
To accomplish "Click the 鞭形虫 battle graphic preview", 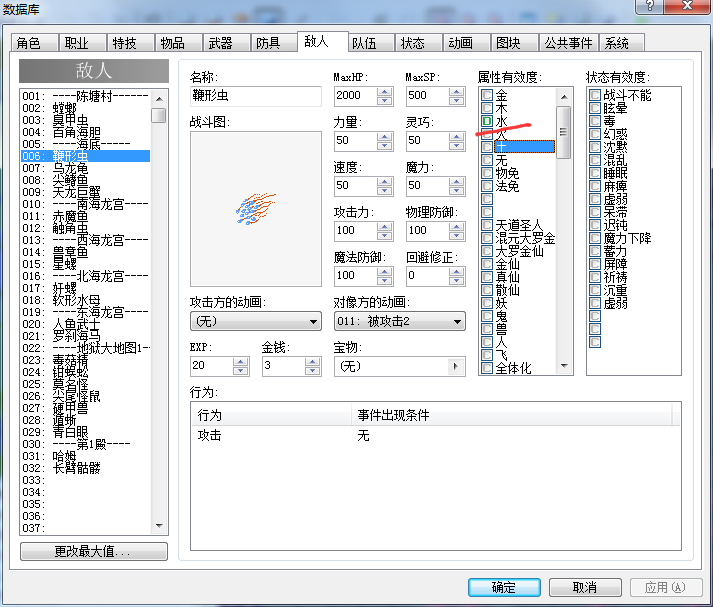I will 256,209.
